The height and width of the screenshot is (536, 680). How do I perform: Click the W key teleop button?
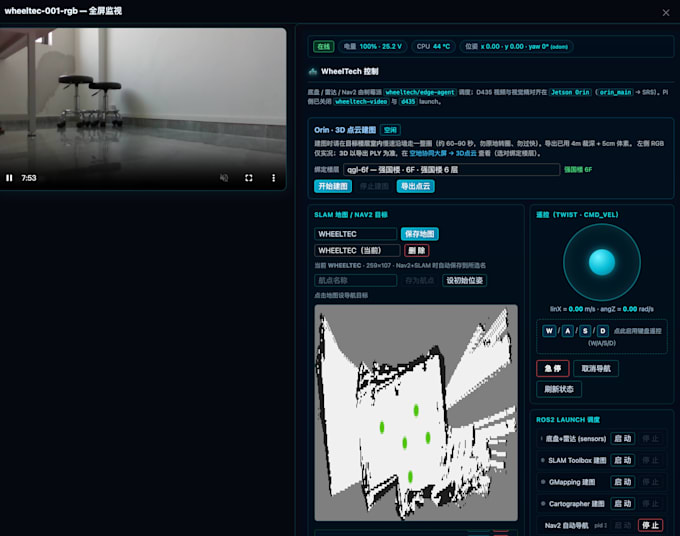(x=549, y=331)
